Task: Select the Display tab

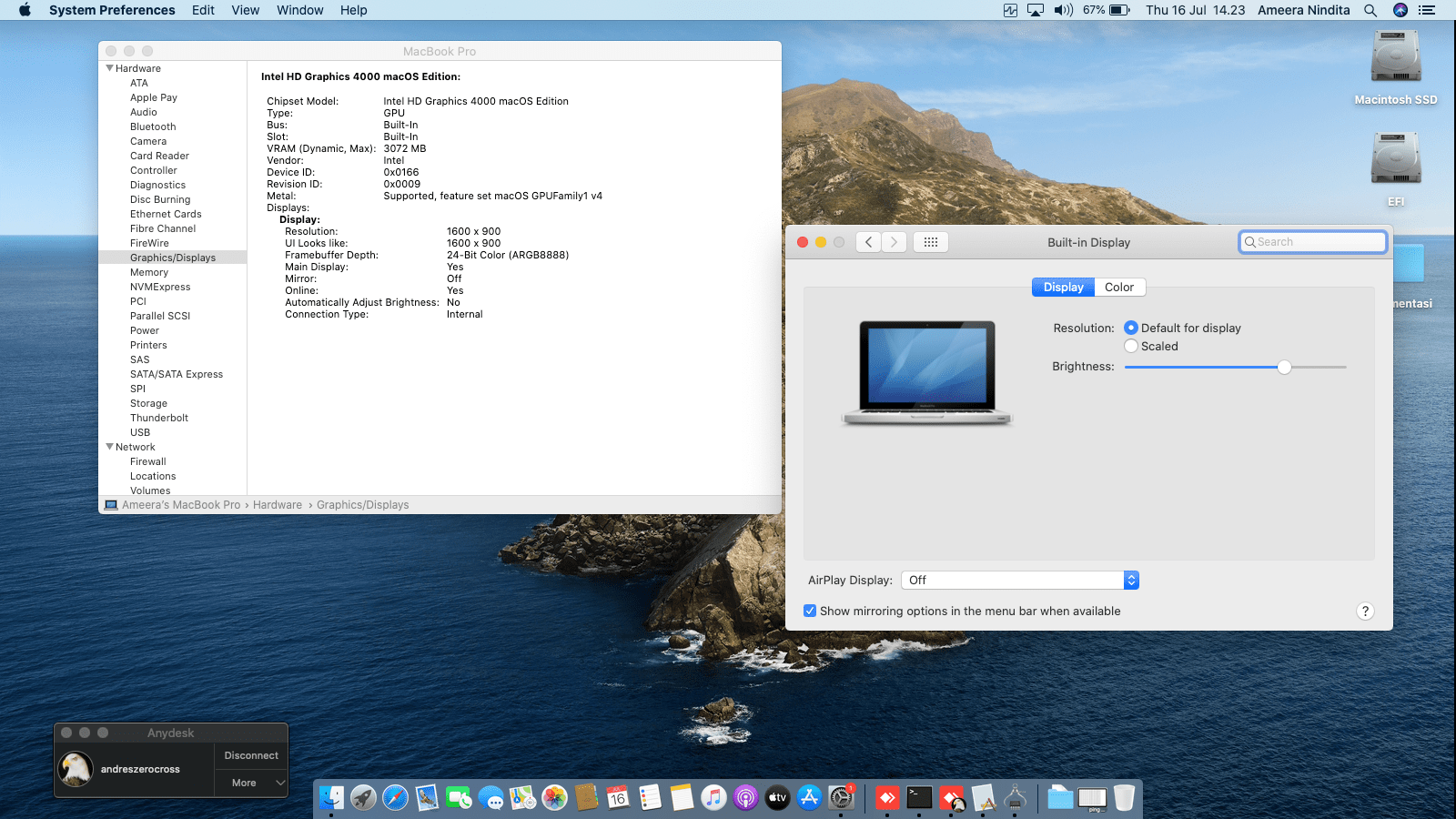Action: pyautogui.click(x=1063, y=287)
